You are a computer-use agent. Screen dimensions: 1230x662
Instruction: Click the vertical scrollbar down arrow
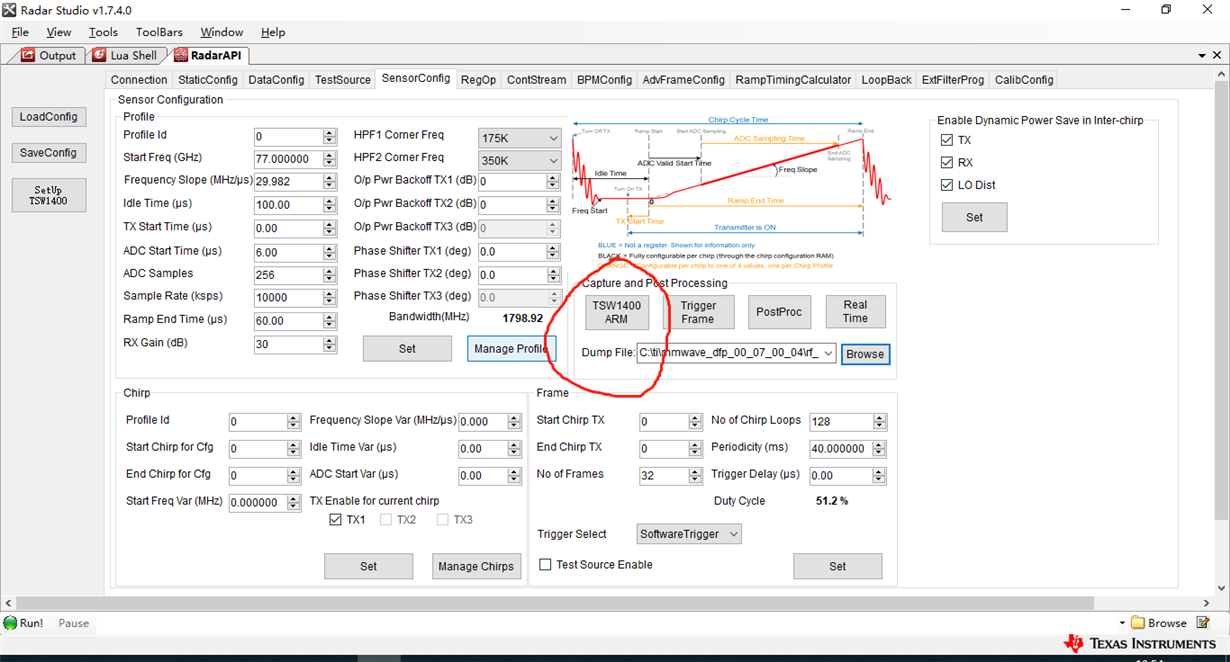pyautogui.click(x=1222, y=588)
